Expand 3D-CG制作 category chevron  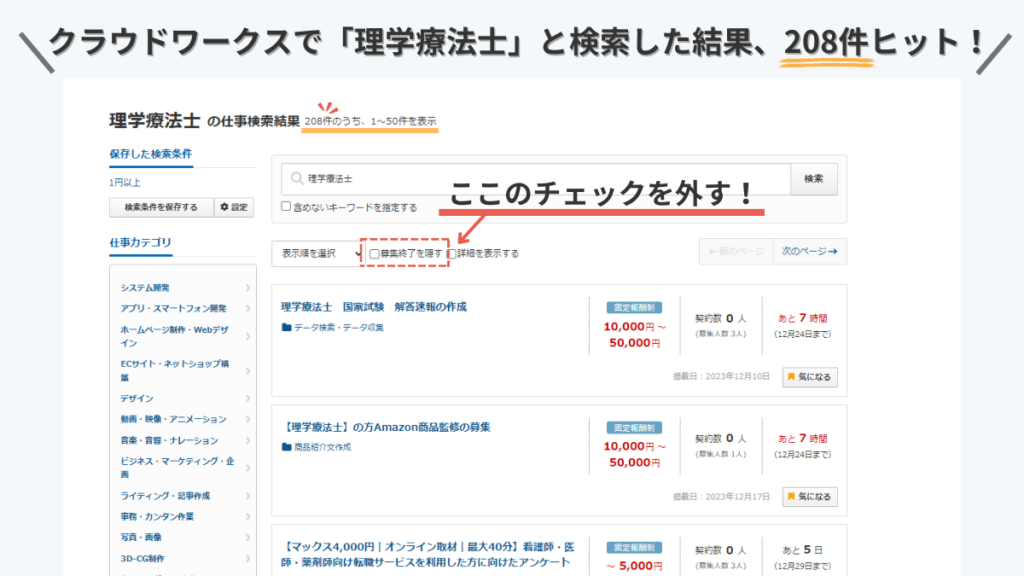(248, 558)
